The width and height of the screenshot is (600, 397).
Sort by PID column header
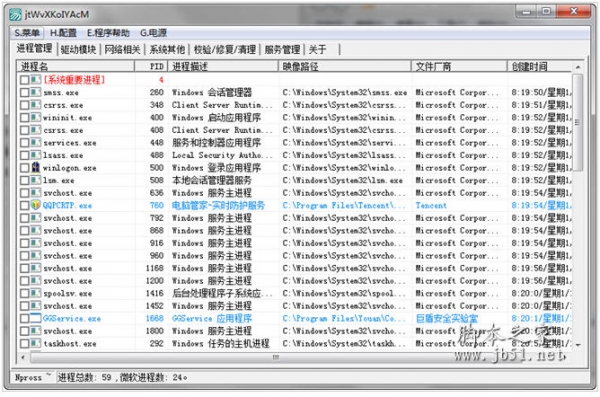point(152,67)
